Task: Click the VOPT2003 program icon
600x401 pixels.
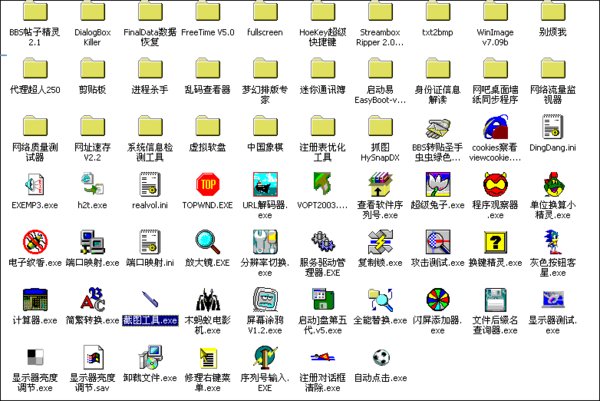Action: tap(322, 185)
